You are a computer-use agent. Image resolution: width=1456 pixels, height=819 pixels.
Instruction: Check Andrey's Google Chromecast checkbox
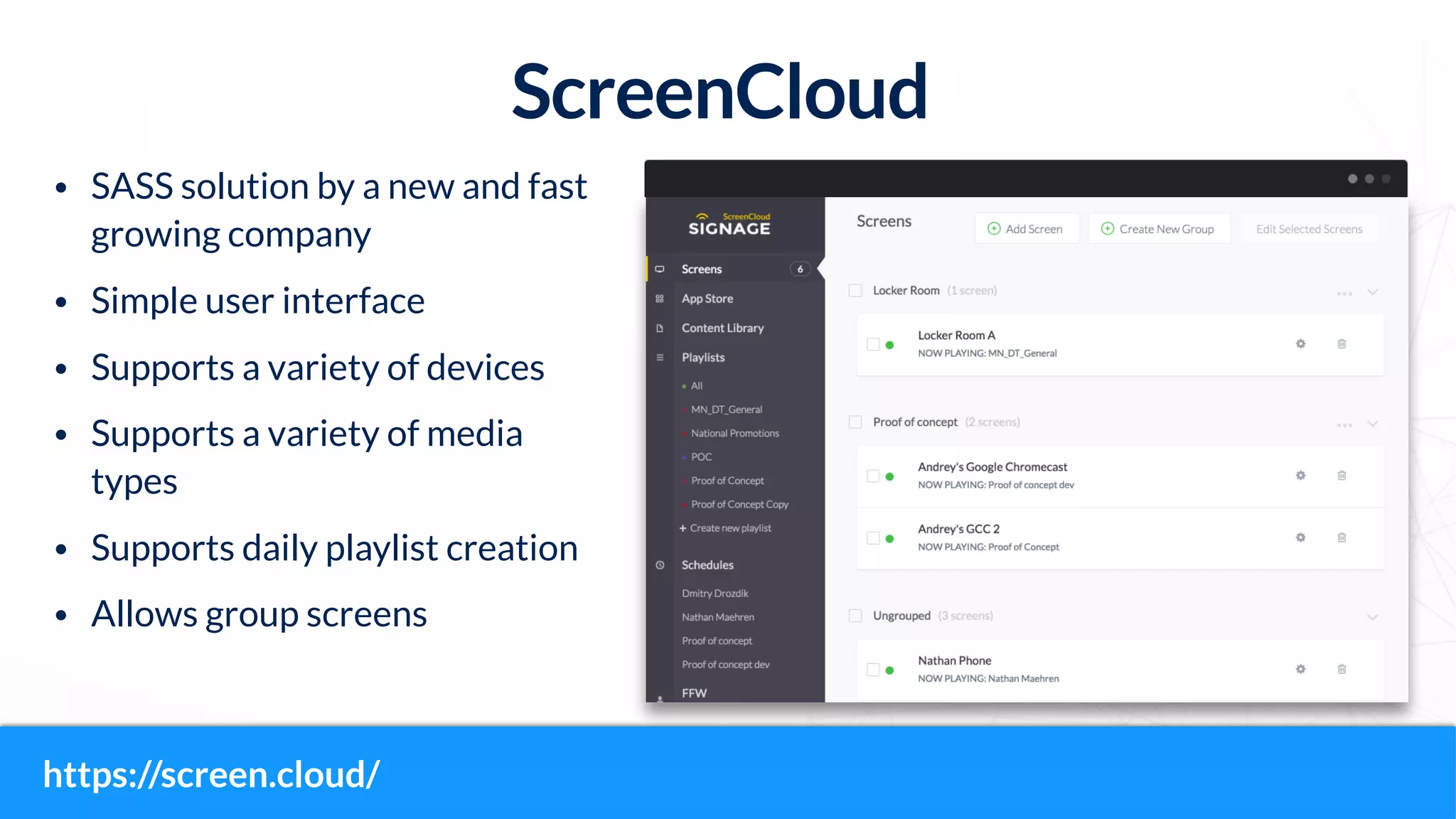(x=873, y=476)
